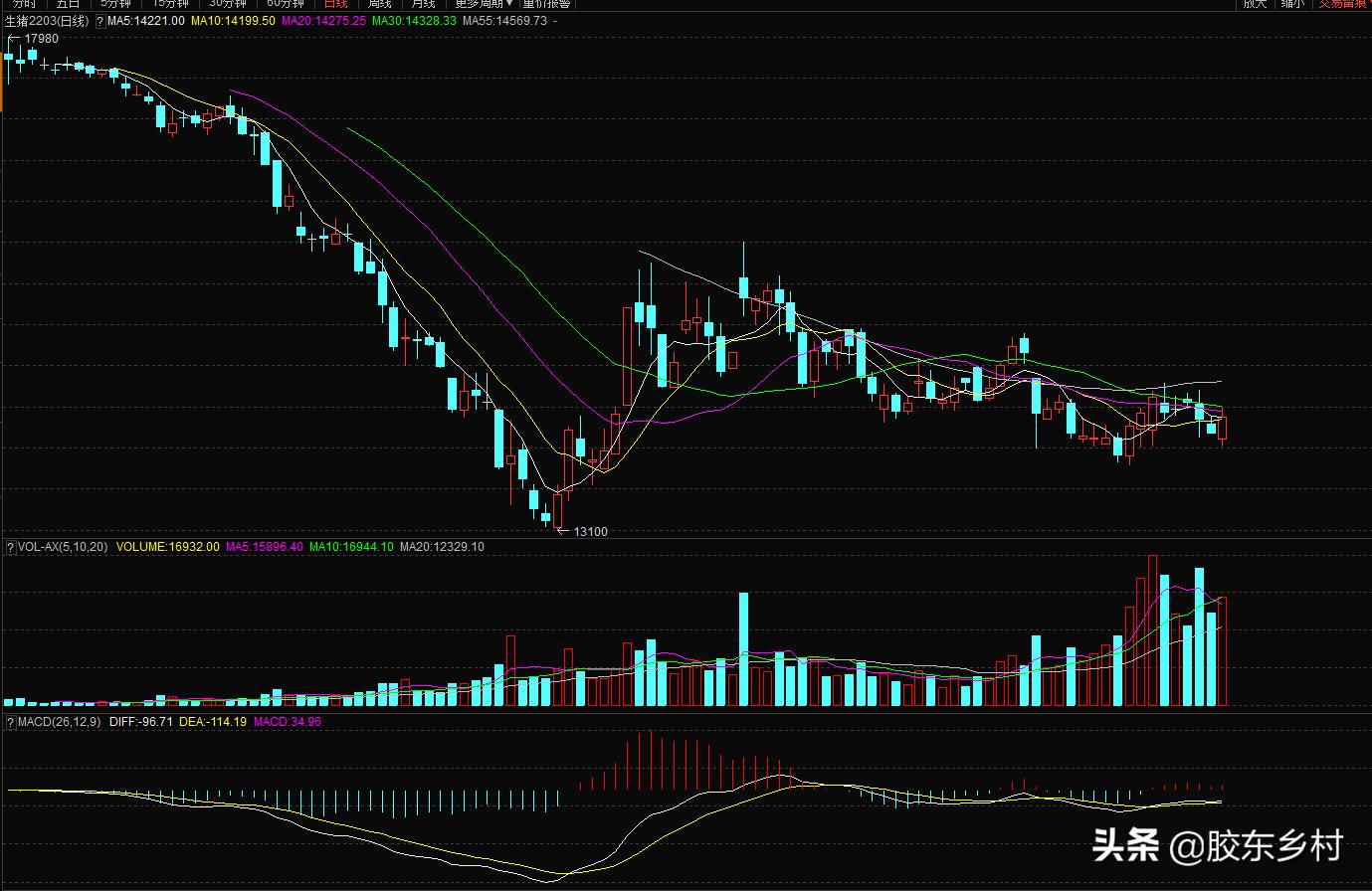Open help for the MACD indicator
Screen dimensions: 1372x891
click(x=11, y=722)
